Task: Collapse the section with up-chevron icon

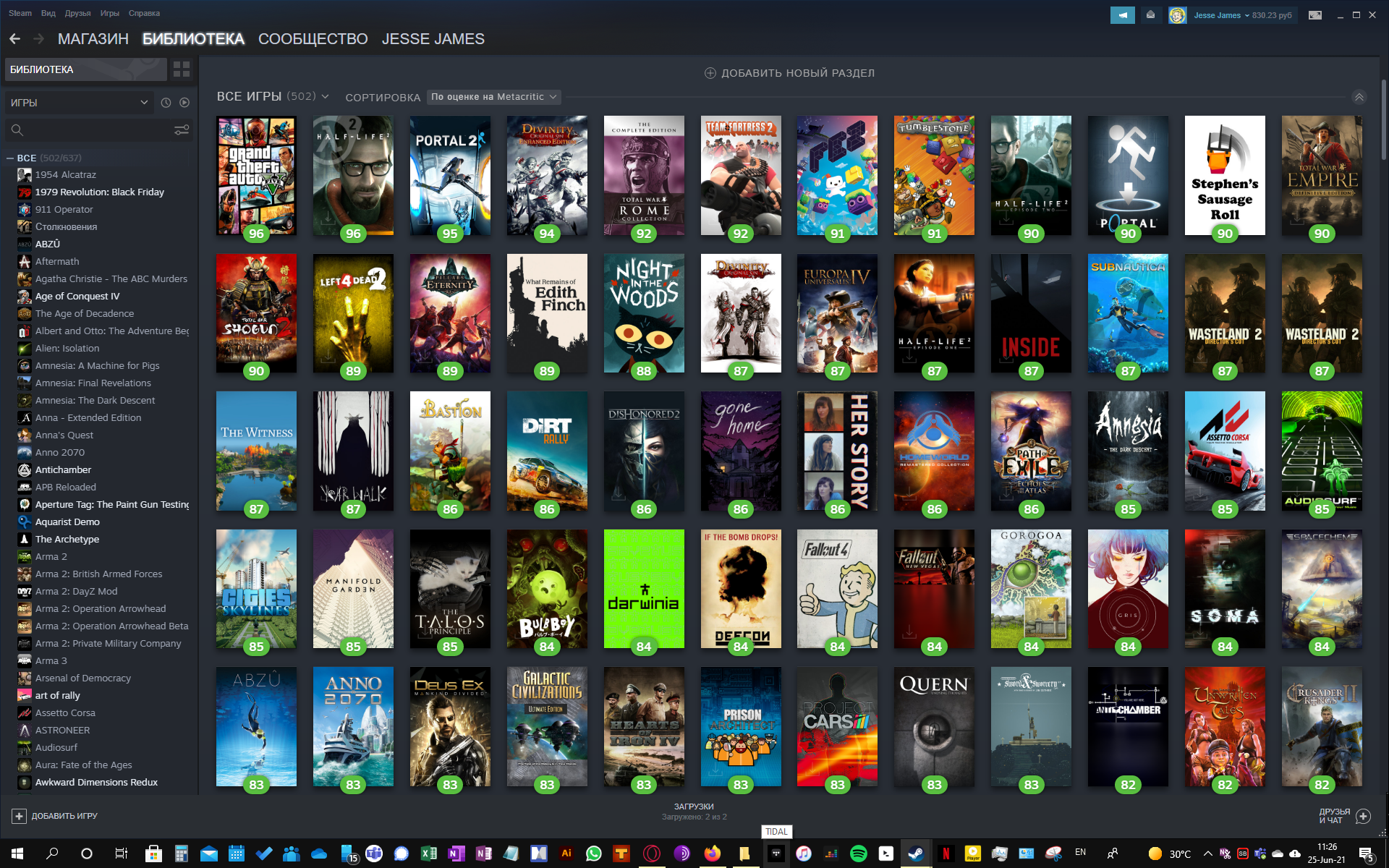Action: click(1359, 97)
